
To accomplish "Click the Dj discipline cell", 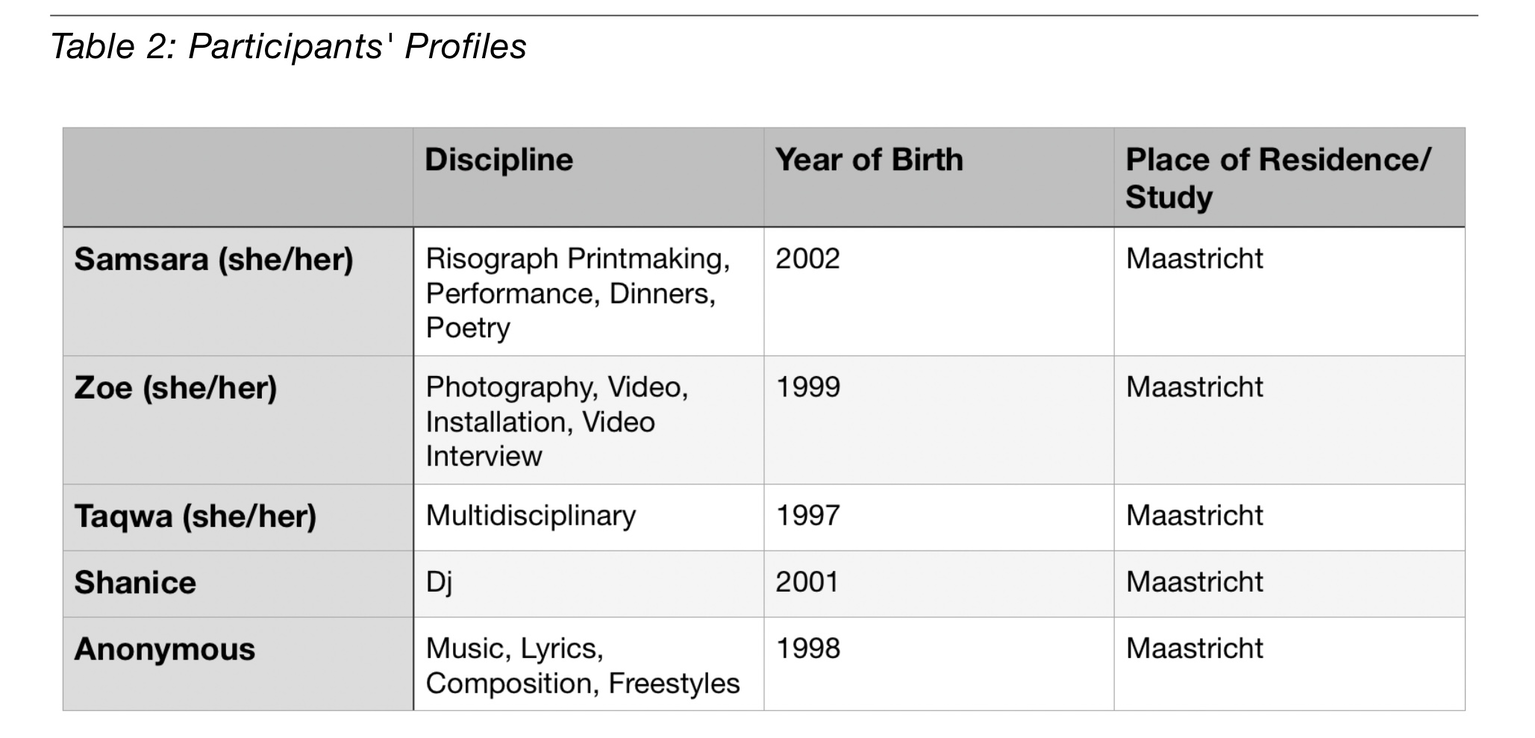I will 439,582.
